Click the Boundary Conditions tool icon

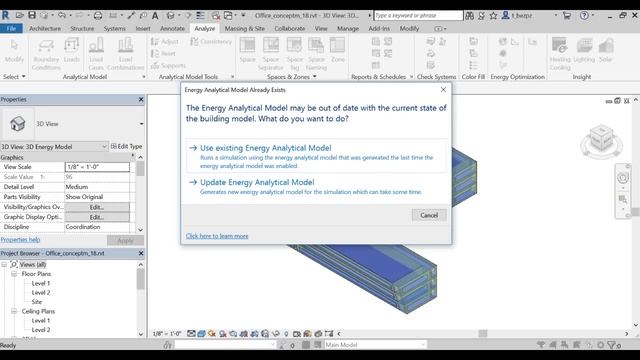(x=46, y=46)
